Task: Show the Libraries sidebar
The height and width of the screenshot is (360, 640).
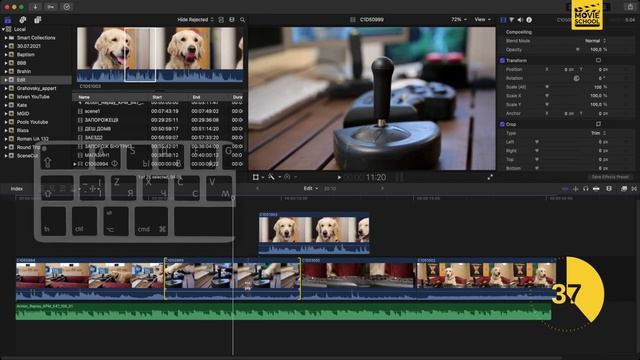Action: coord(8,20)
